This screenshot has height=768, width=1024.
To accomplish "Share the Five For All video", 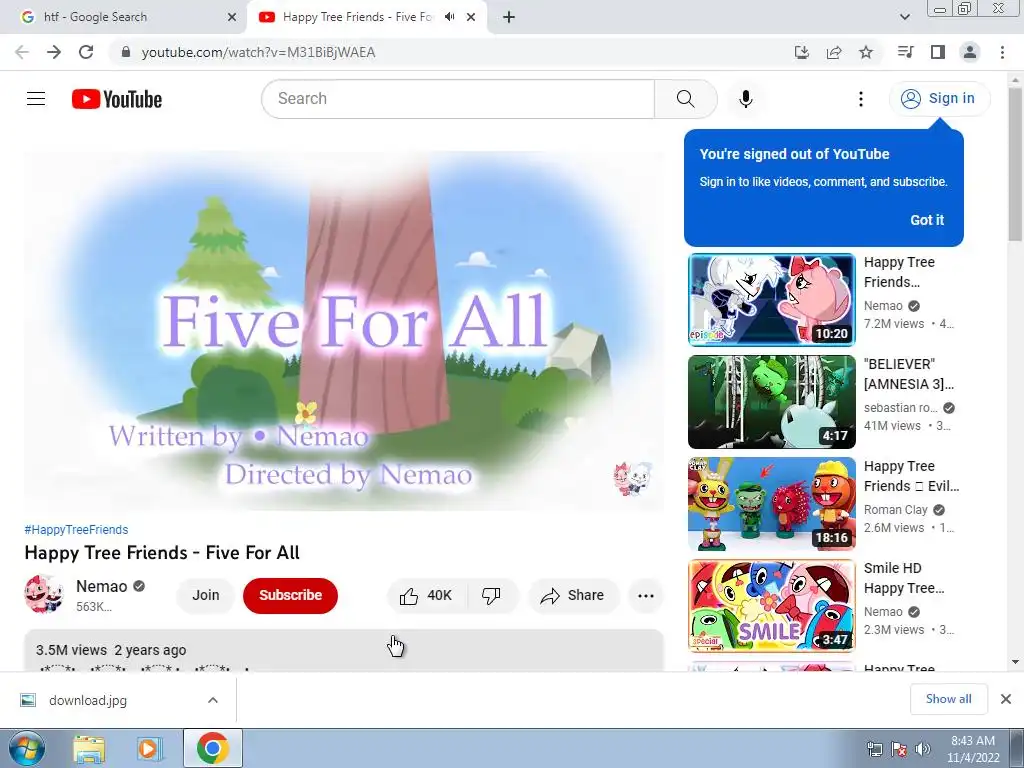I will (573, 595).
